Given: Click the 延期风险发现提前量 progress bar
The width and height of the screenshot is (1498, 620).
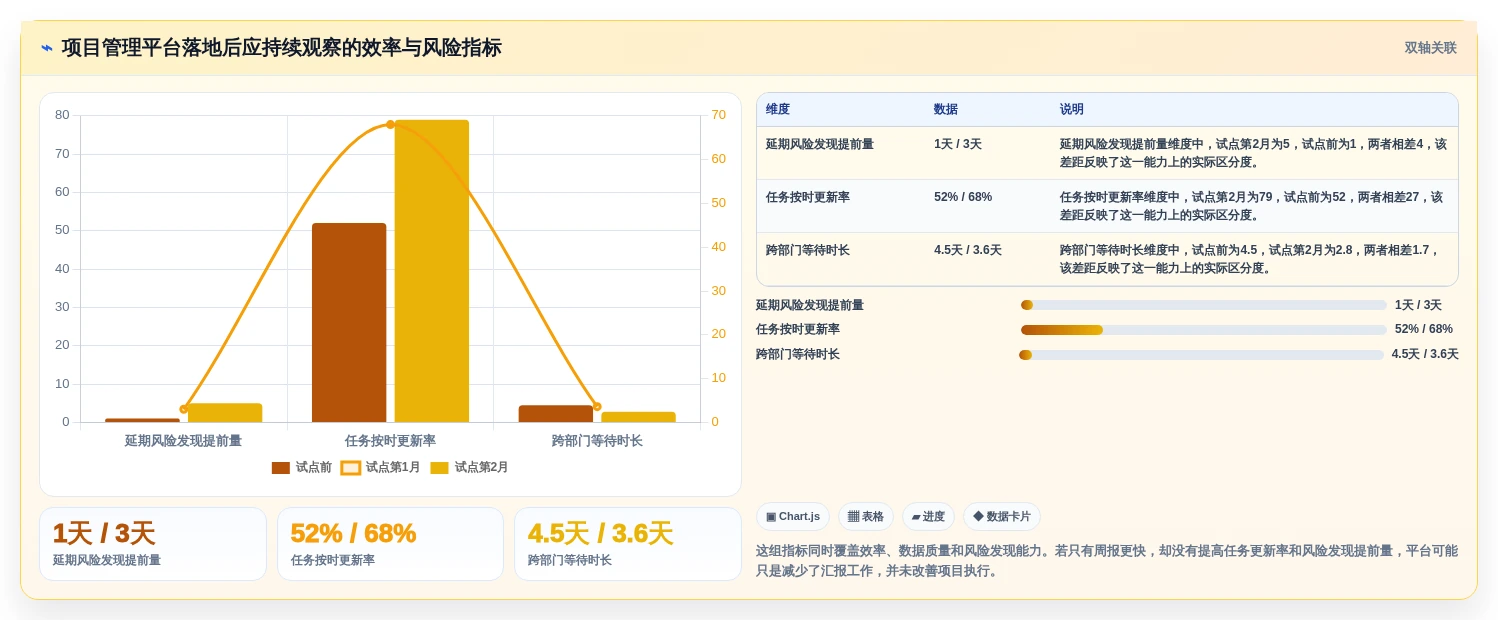Looking at the screenshot, I should (x=1203, y=305).
